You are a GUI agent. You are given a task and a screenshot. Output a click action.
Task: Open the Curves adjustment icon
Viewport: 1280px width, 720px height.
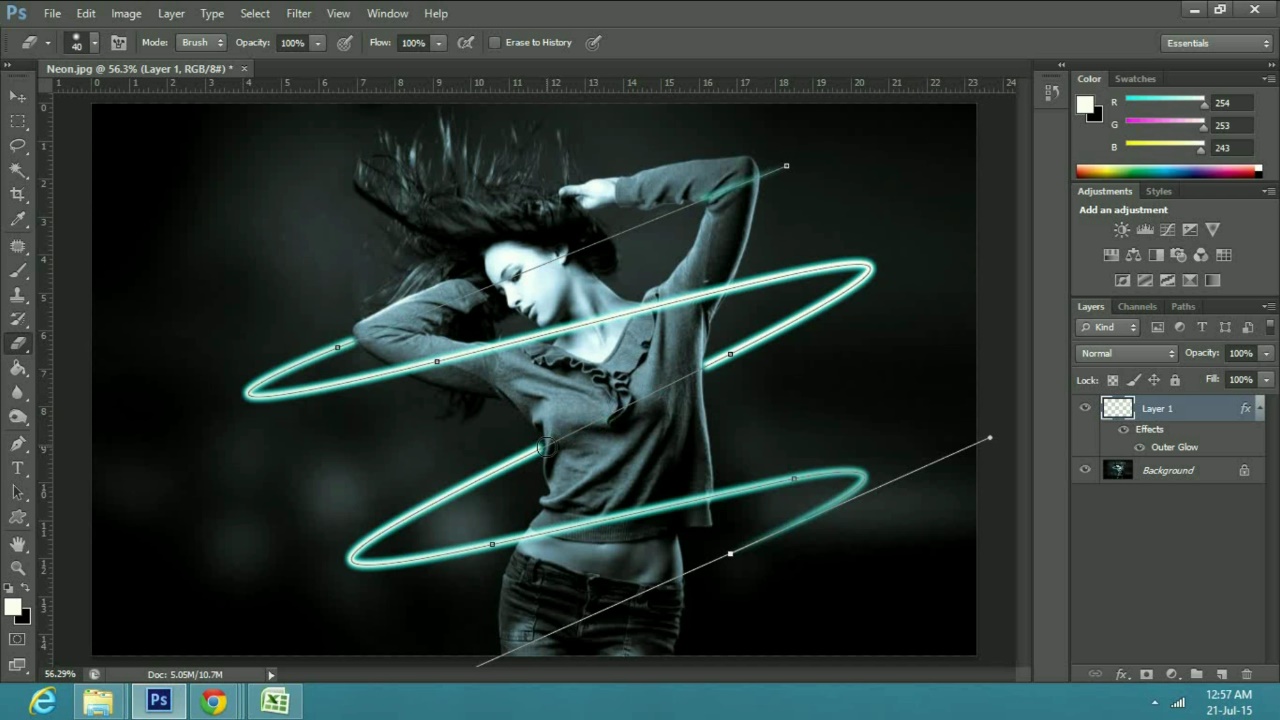(1167, 229)
